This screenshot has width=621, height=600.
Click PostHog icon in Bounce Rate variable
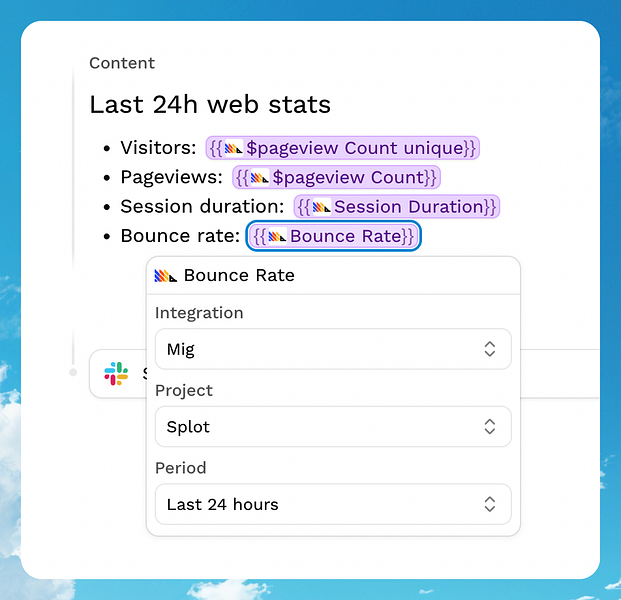coord(277,236)
